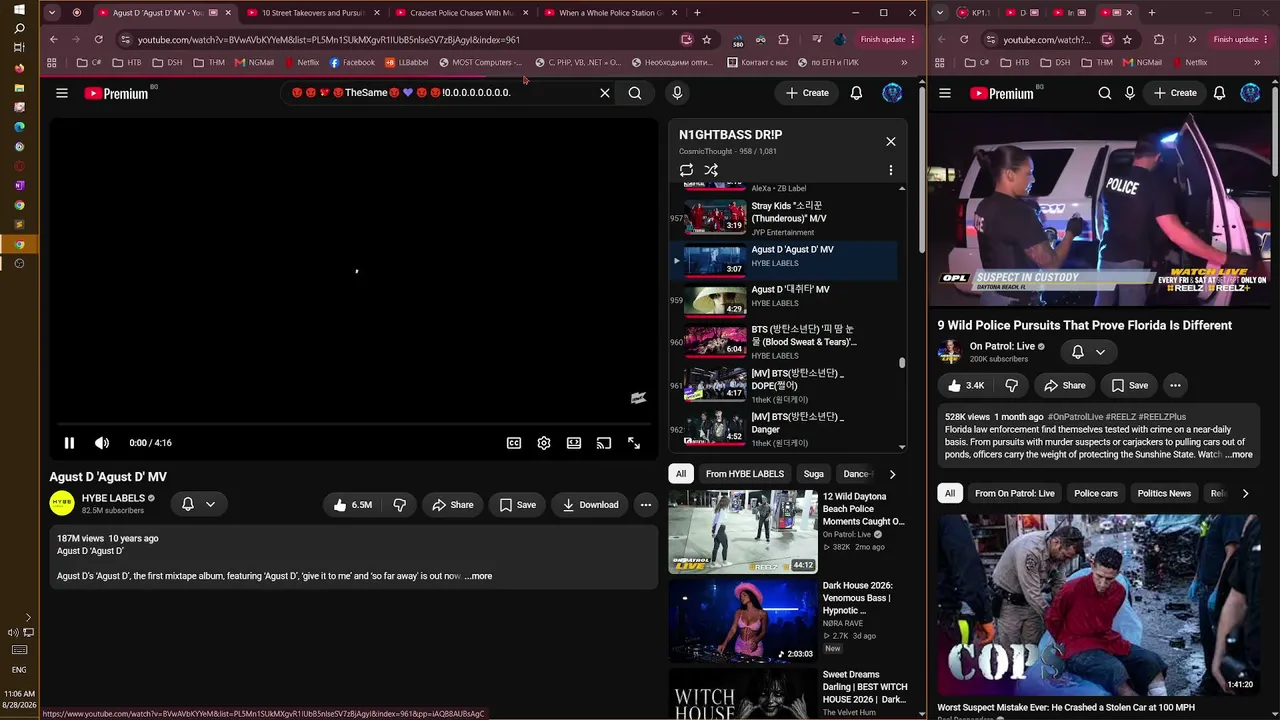Switch to 'When a Whole Police Station' tab
Screen dimensions: 1280x720
click(x=609, y=13)
